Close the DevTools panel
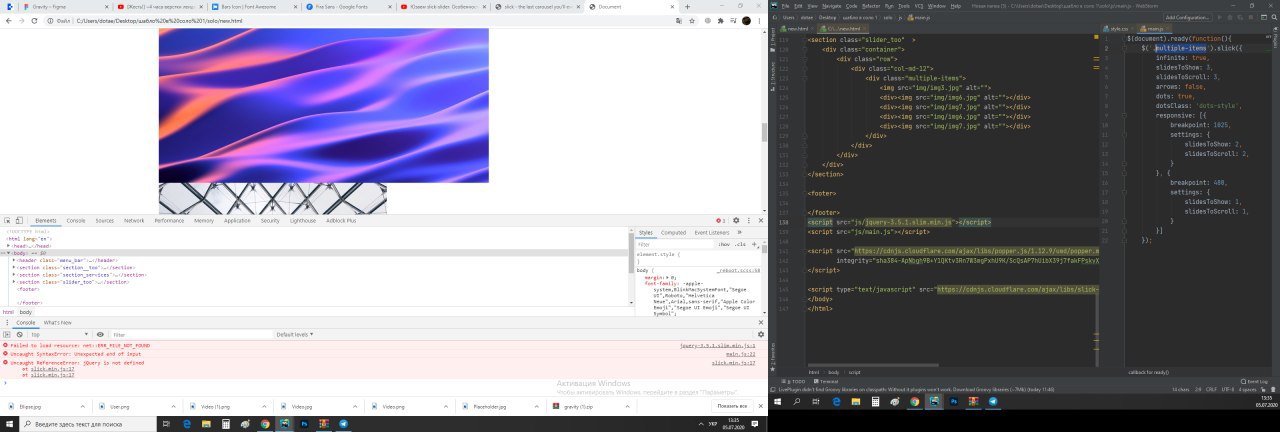This screenshot has width=1280, height=432. 761,220
